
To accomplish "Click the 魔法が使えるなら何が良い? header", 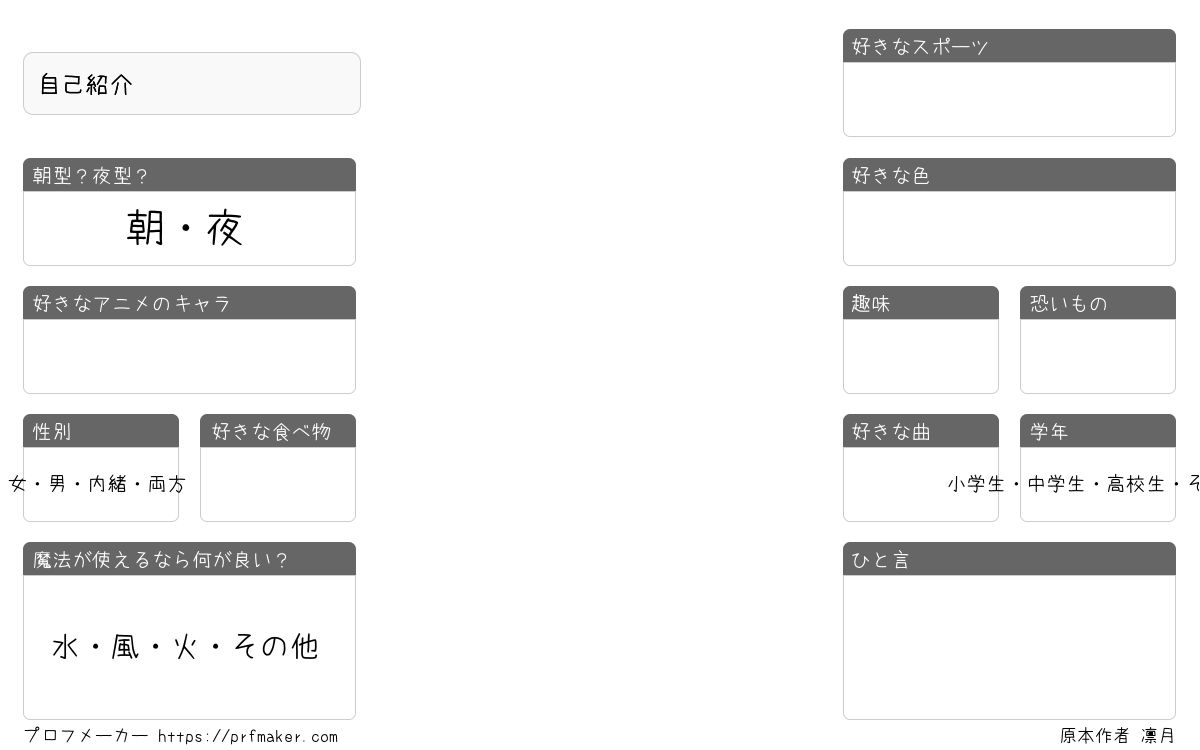I will pos(189,559).
